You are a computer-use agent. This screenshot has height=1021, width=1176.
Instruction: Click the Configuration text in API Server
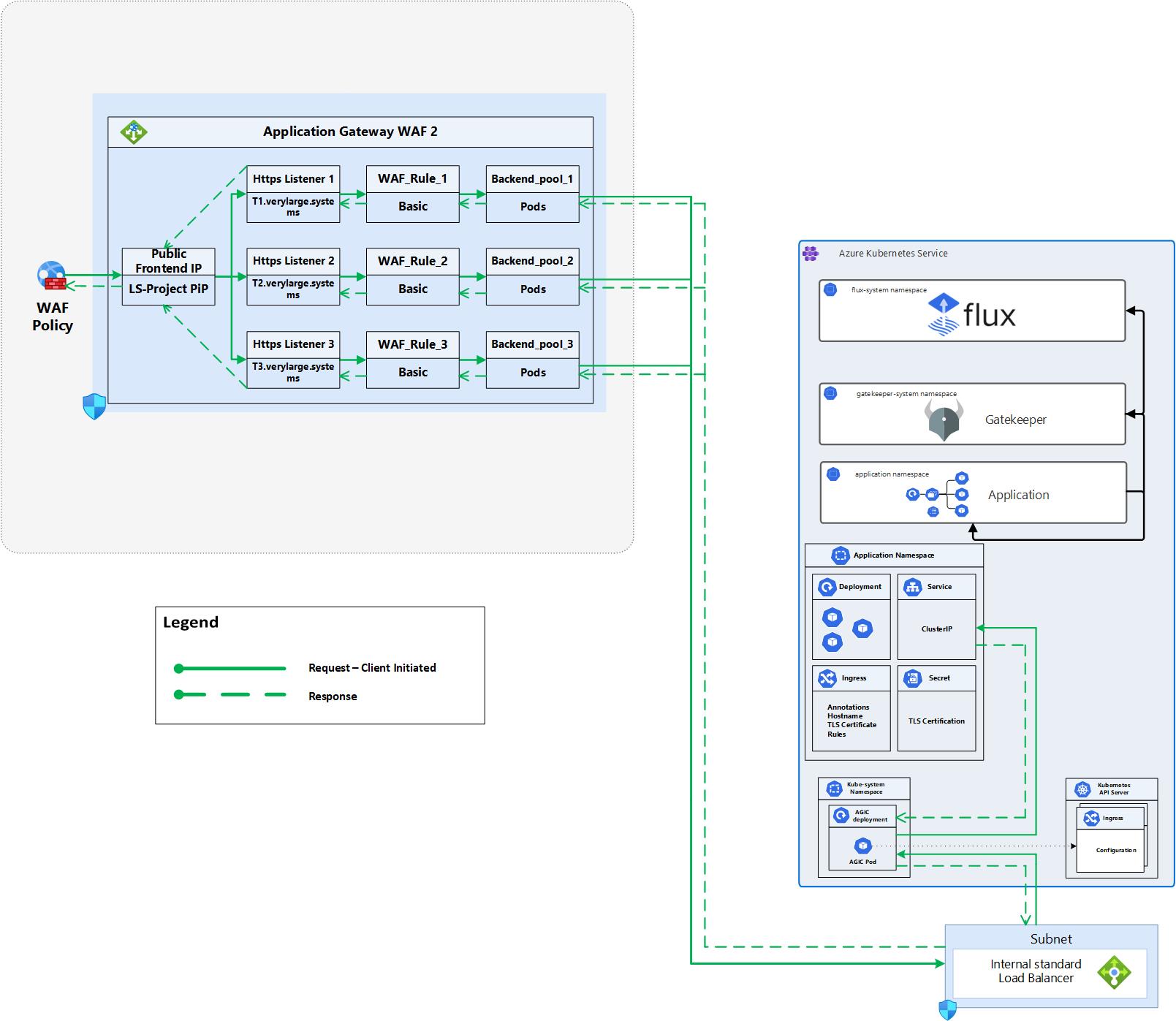click(1116, 850)
